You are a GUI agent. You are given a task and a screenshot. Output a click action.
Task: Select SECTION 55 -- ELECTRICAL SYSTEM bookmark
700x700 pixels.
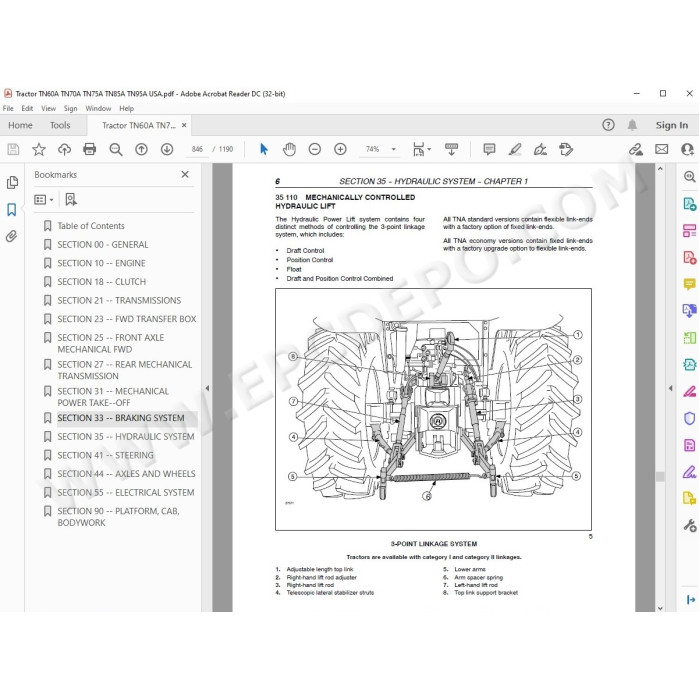126,493
